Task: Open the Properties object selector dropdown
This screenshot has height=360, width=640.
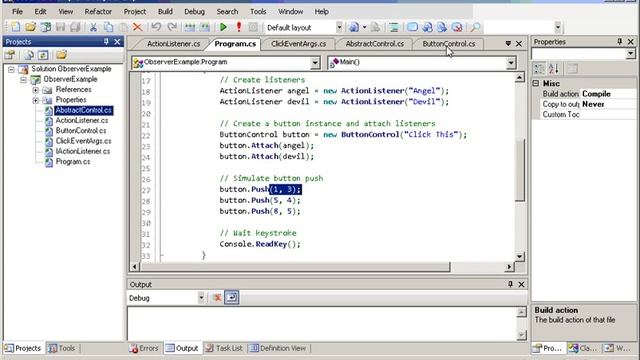Action: 630,54
